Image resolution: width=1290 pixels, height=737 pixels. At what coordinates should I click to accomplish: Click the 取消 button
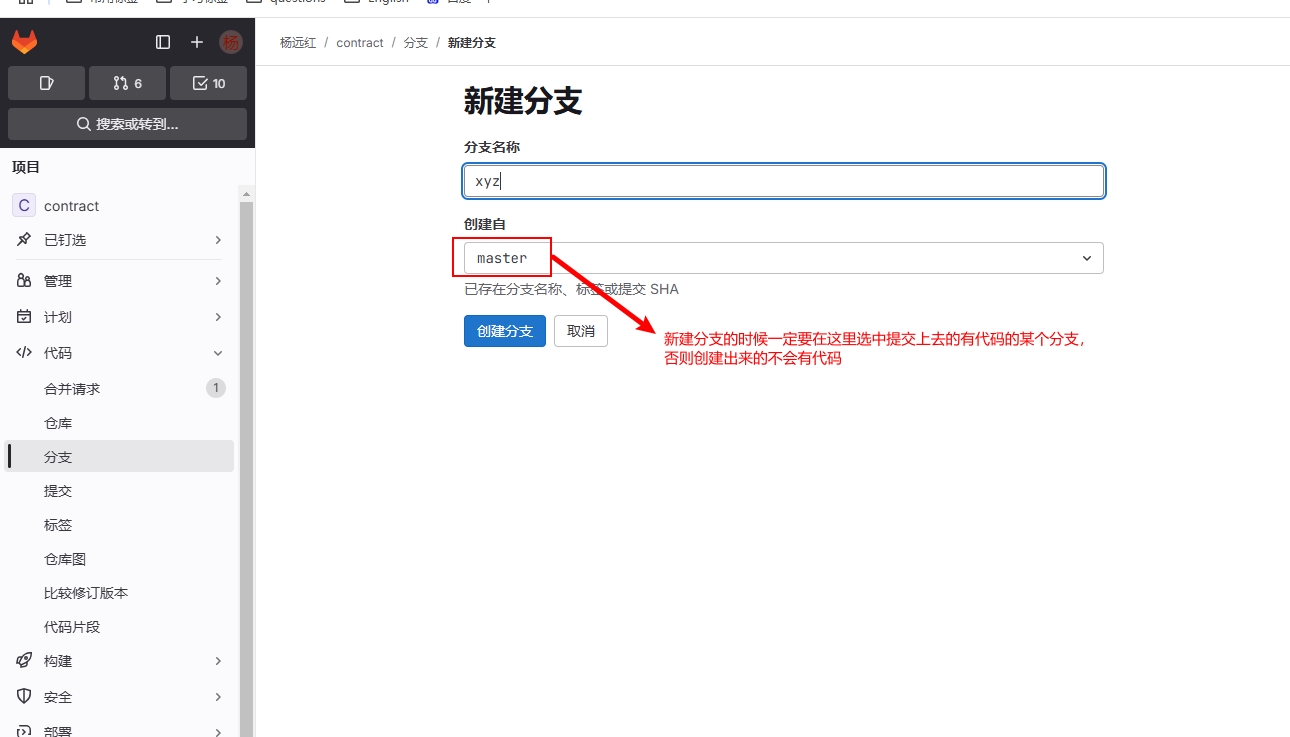pyautogui.click(x=581, y=331)
